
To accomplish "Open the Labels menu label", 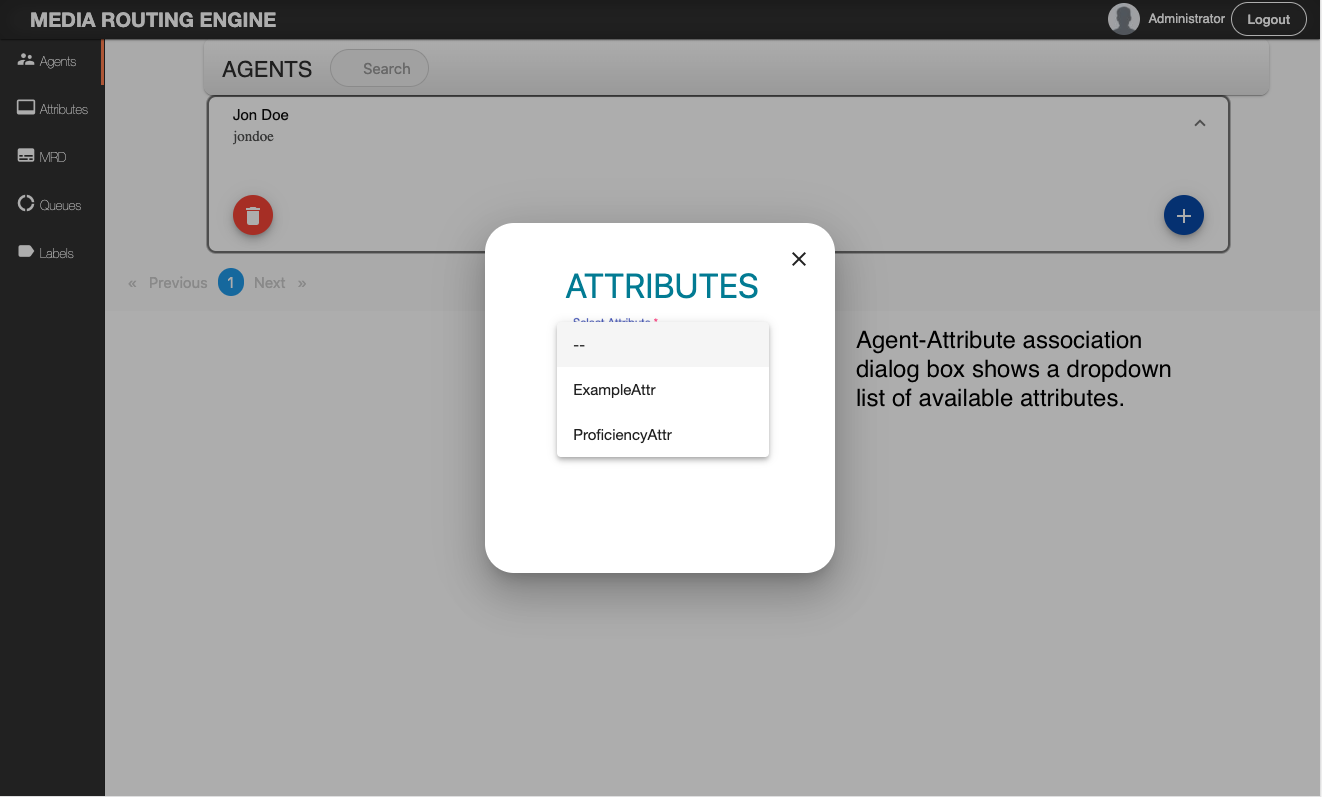I will click(57, 253).
